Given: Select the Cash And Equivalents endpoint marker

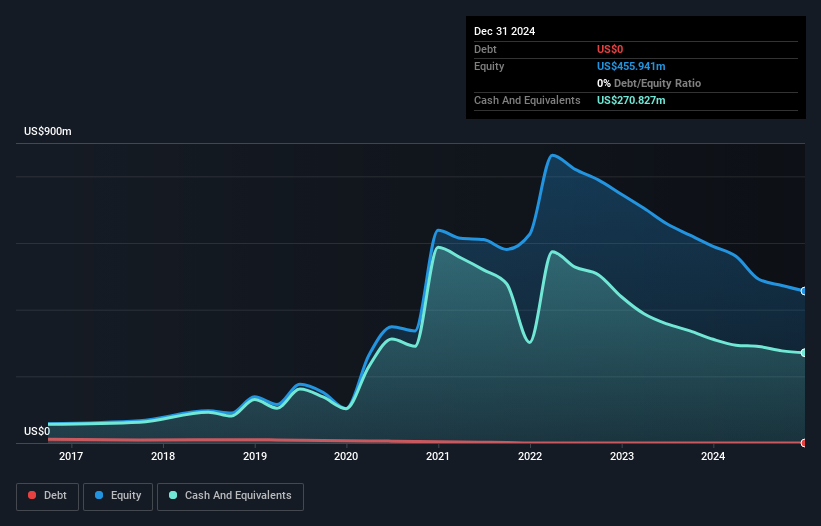Looking at the screenshot, I should (x=804, y=353).
